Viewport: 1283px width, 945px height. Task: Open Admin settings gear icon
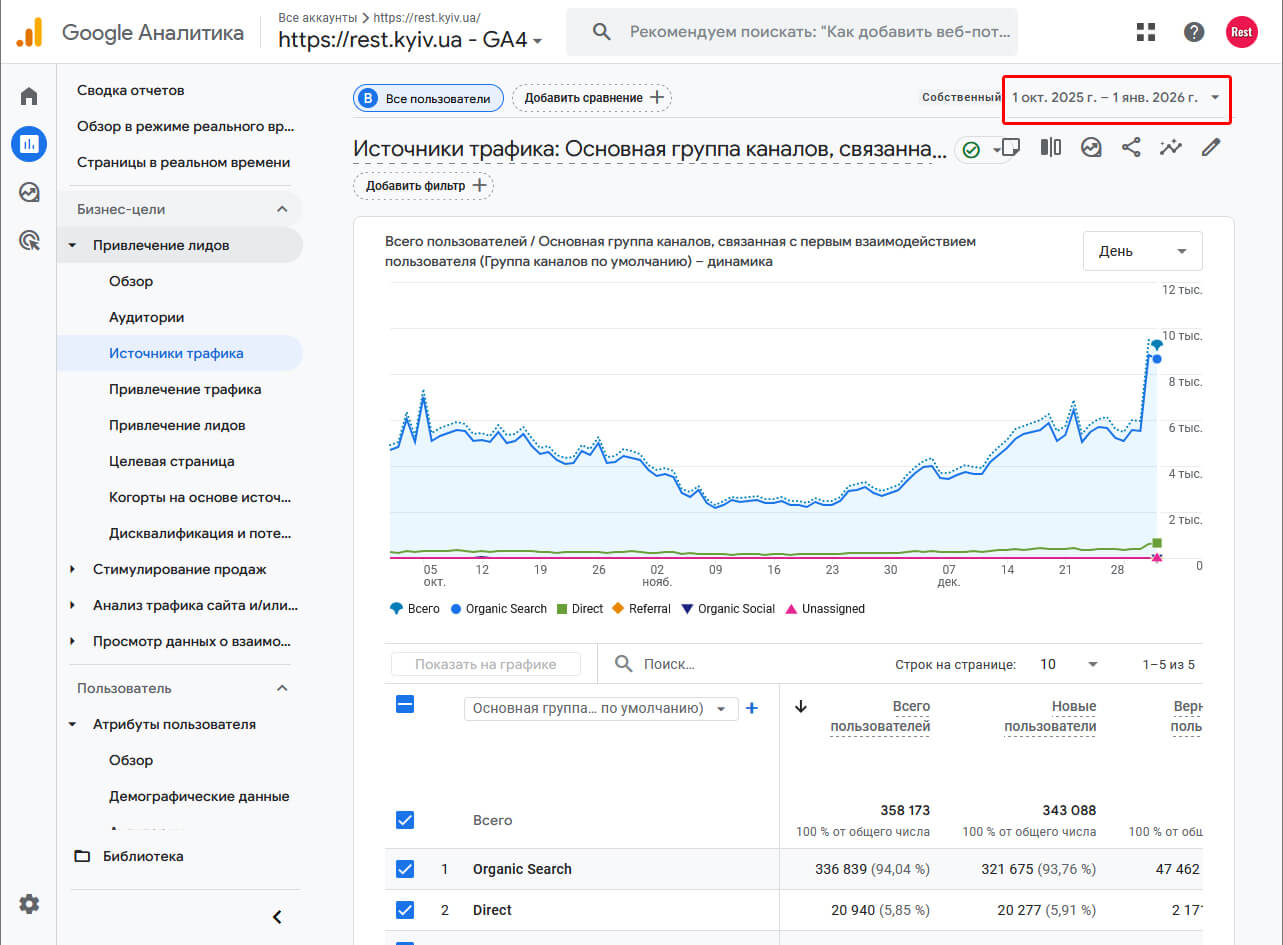tap(29, 904)
